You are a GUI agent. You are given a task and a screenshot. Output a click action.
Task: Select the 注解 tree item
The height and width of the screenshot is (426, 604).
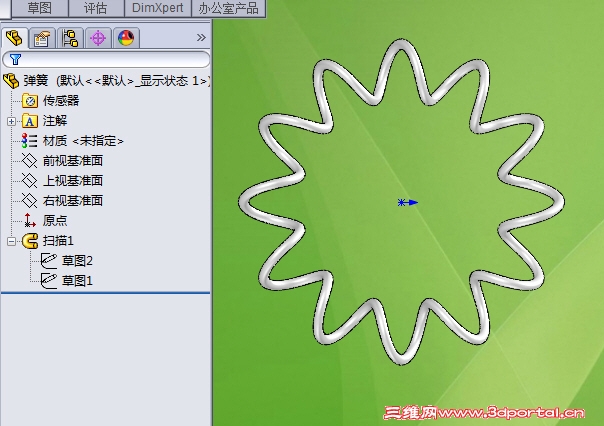tap(55, 121)
